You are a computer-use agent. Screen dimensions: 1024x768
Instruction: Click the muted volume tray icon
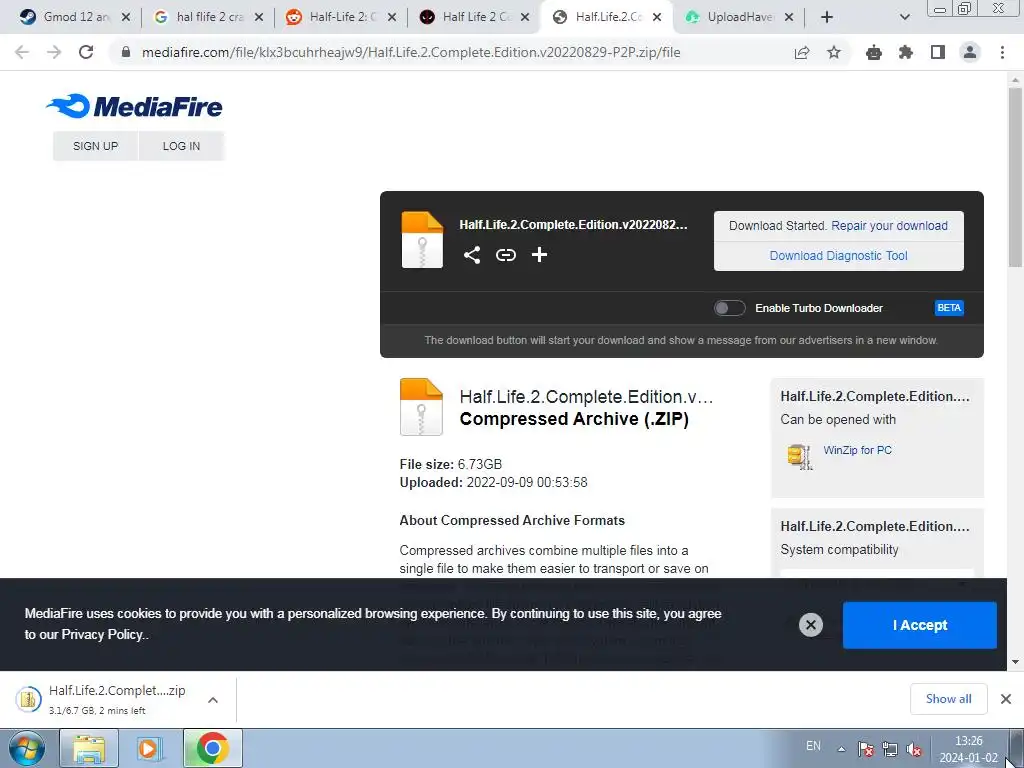point(914,749)
